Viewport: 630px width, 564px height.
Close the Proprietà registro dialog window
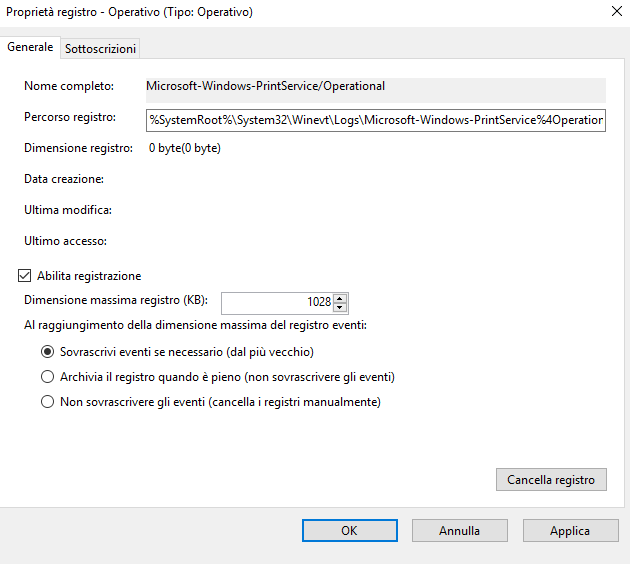point(612,12)
